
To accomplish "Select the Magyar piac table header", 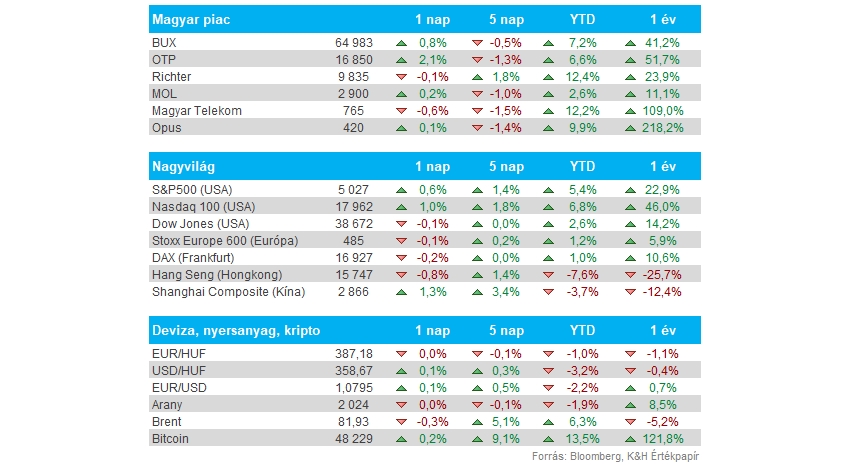I will pos(424,20).
